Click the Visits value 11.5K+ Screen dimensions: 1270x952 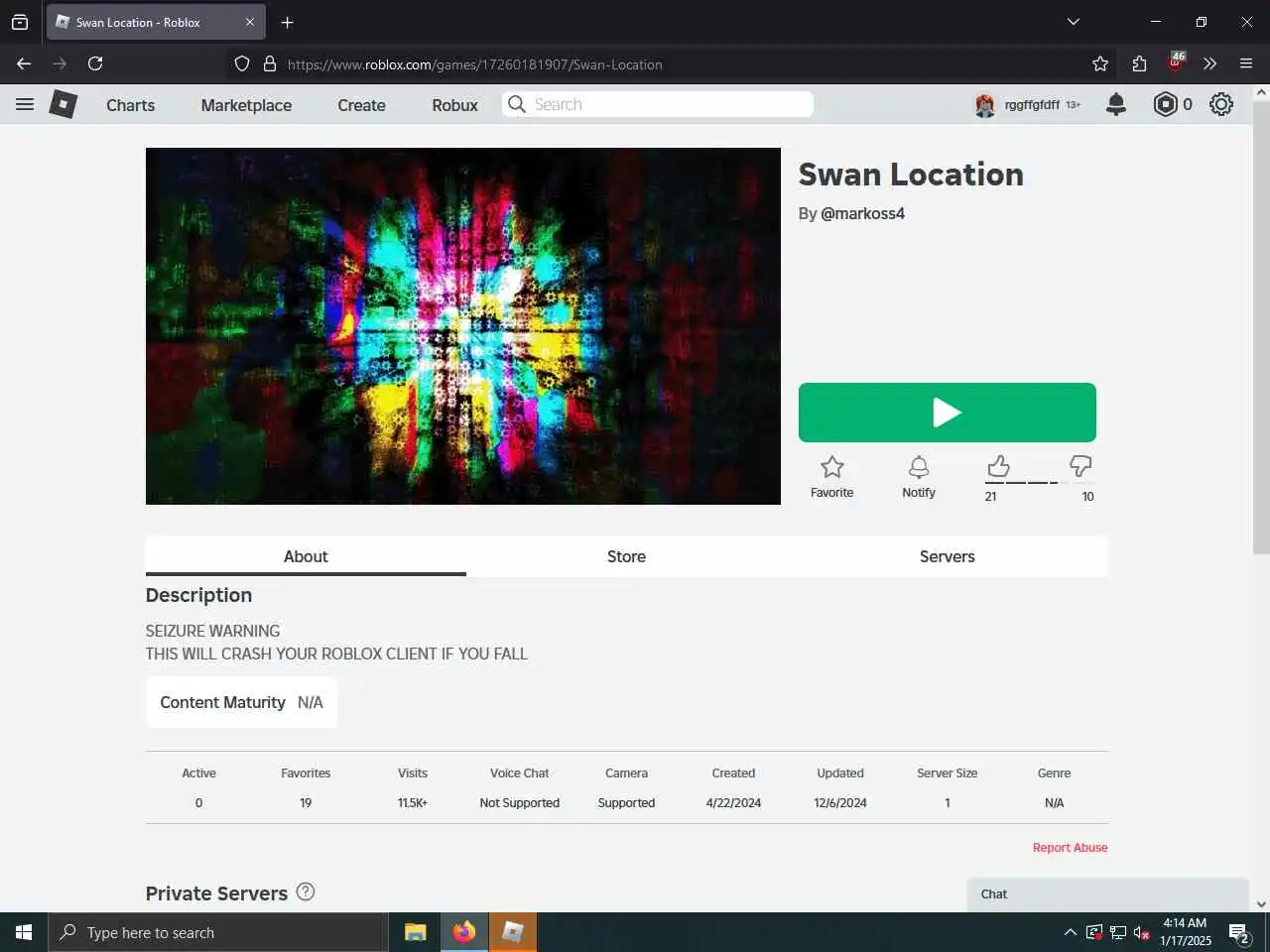tap(413, 803)
